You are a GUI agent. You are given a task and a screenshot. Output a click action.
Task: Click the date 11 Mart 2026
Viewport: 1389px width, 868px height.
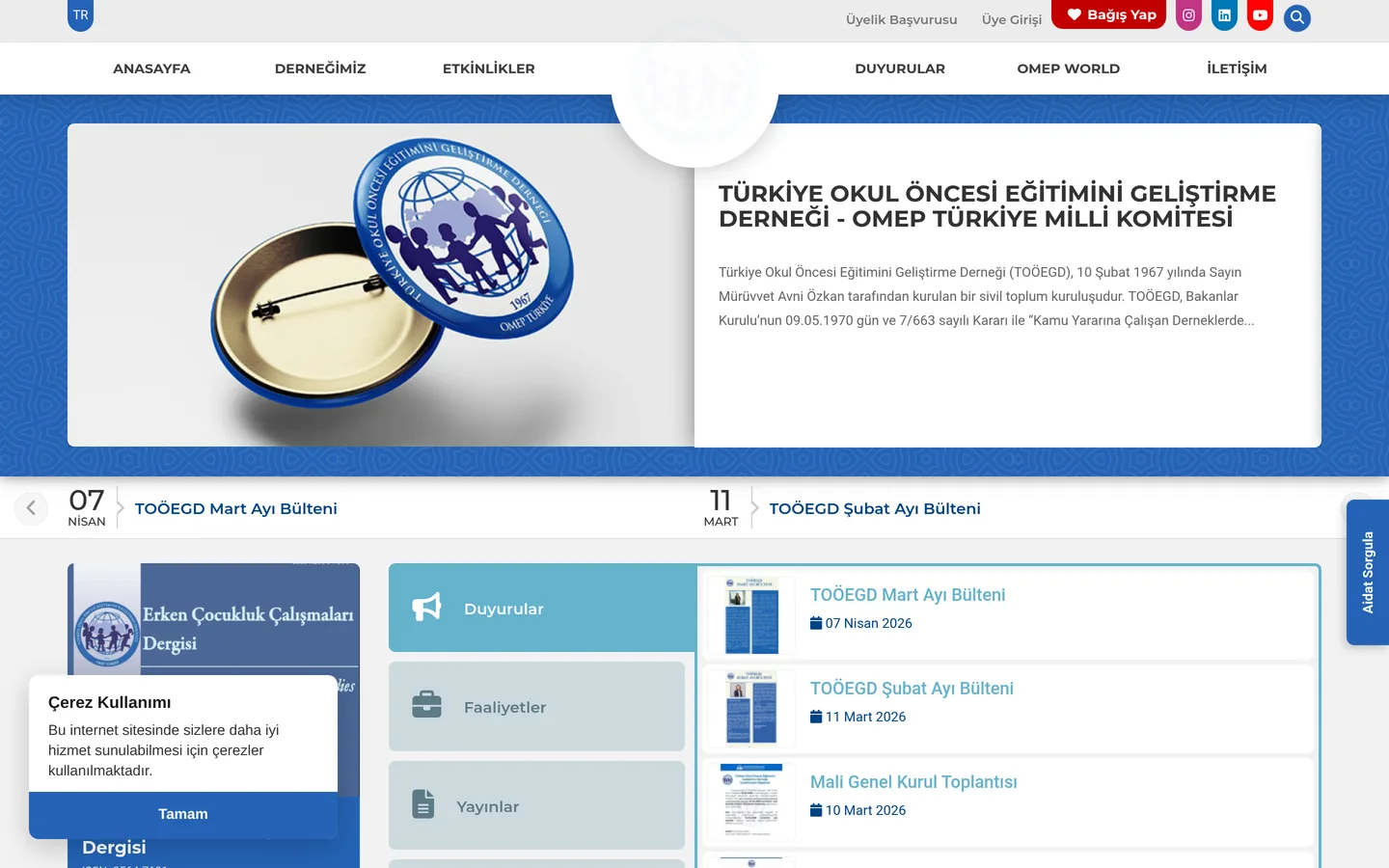(x=858, y=717)
